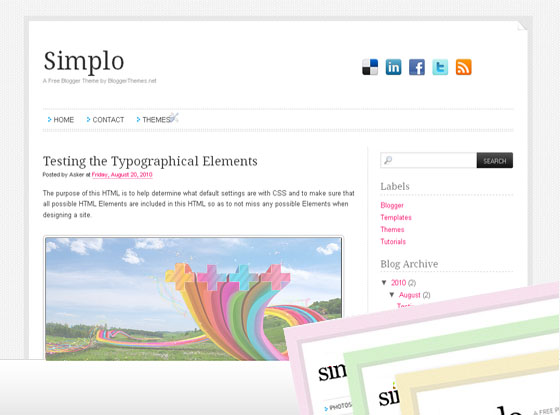Image resolution: width=560 pixels, height=415 pixels.
Task: Open the Facebook social icon
Action: [417, 67]
